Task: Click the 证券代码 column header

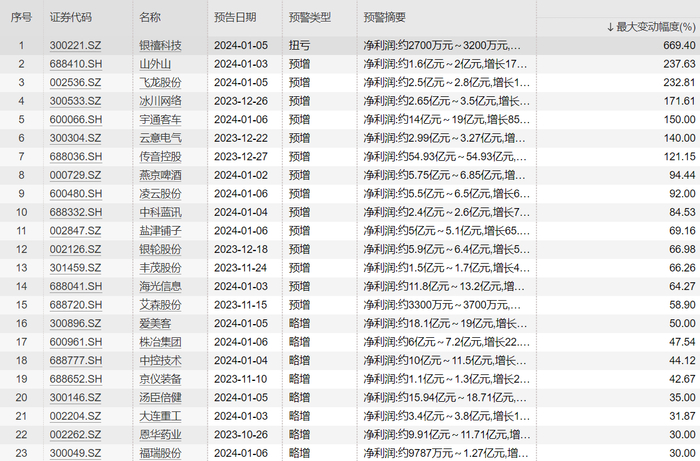Action: (x=71, y=17)
